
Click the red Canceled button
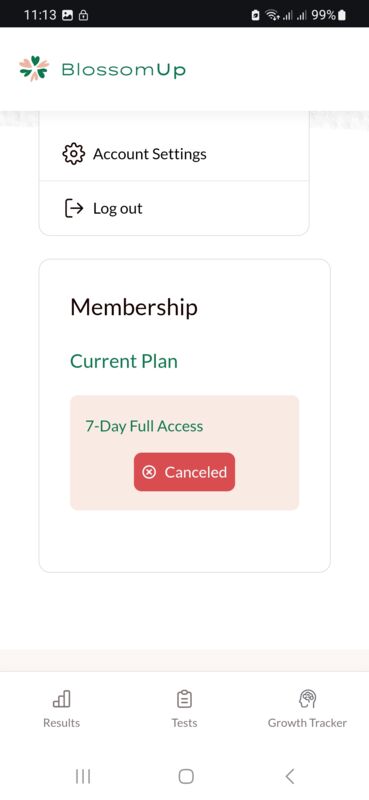(x=184, y=472)
